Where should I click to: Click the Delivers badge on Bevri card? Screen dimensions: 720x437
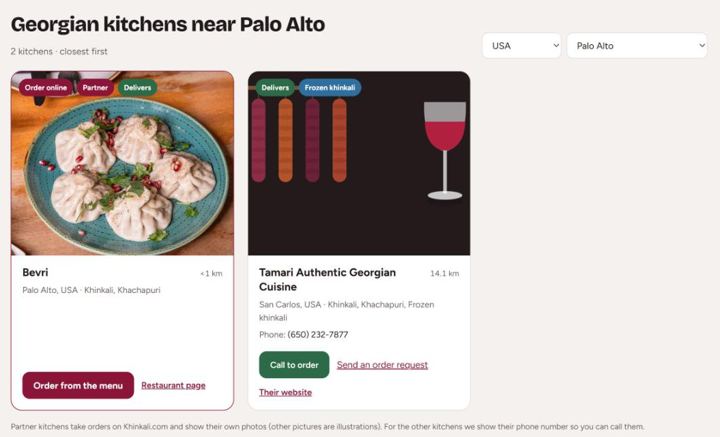click(x=137, y=87)
